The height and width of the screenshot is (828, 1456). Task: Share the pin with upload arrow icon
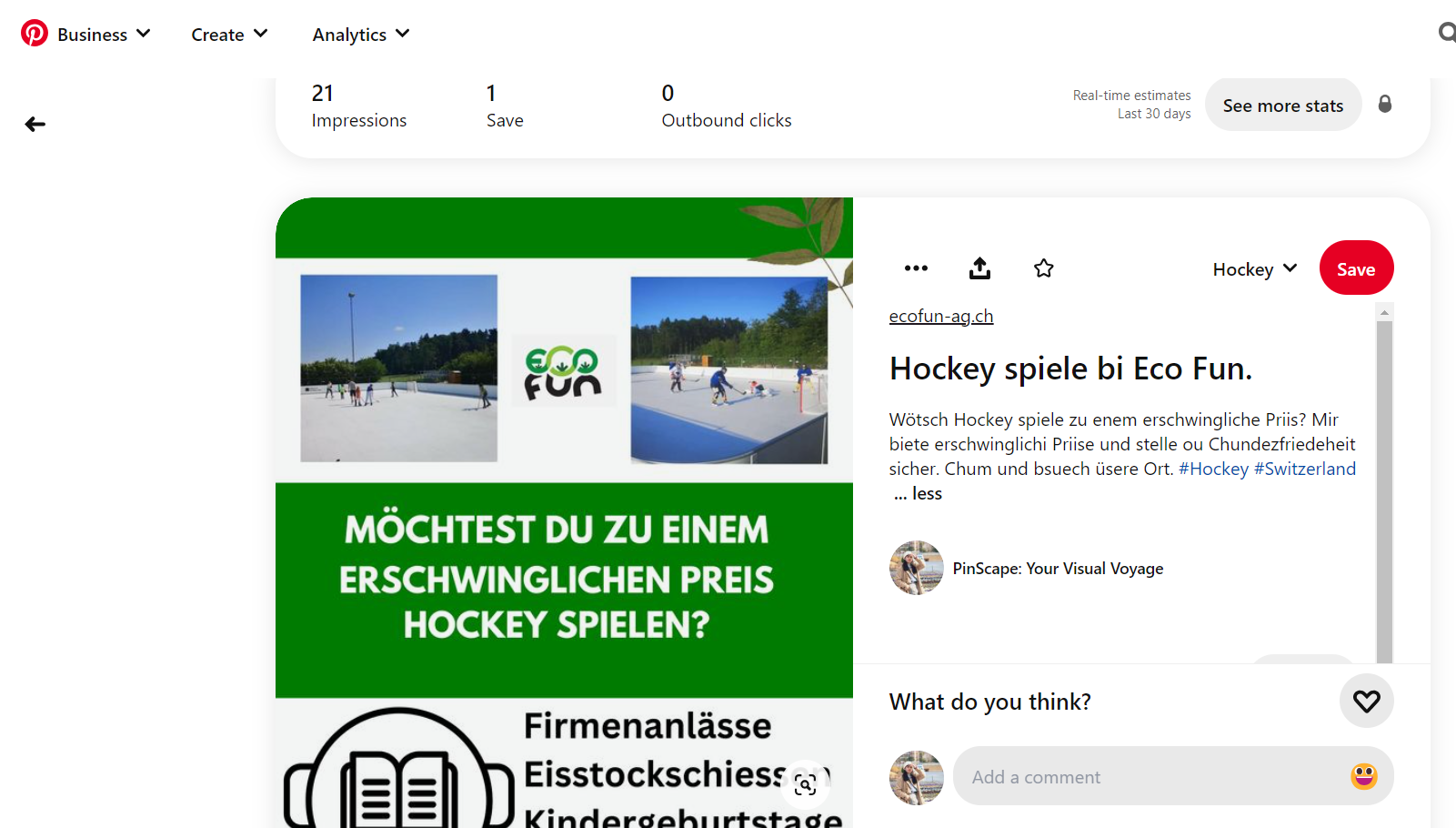(979, 268)
